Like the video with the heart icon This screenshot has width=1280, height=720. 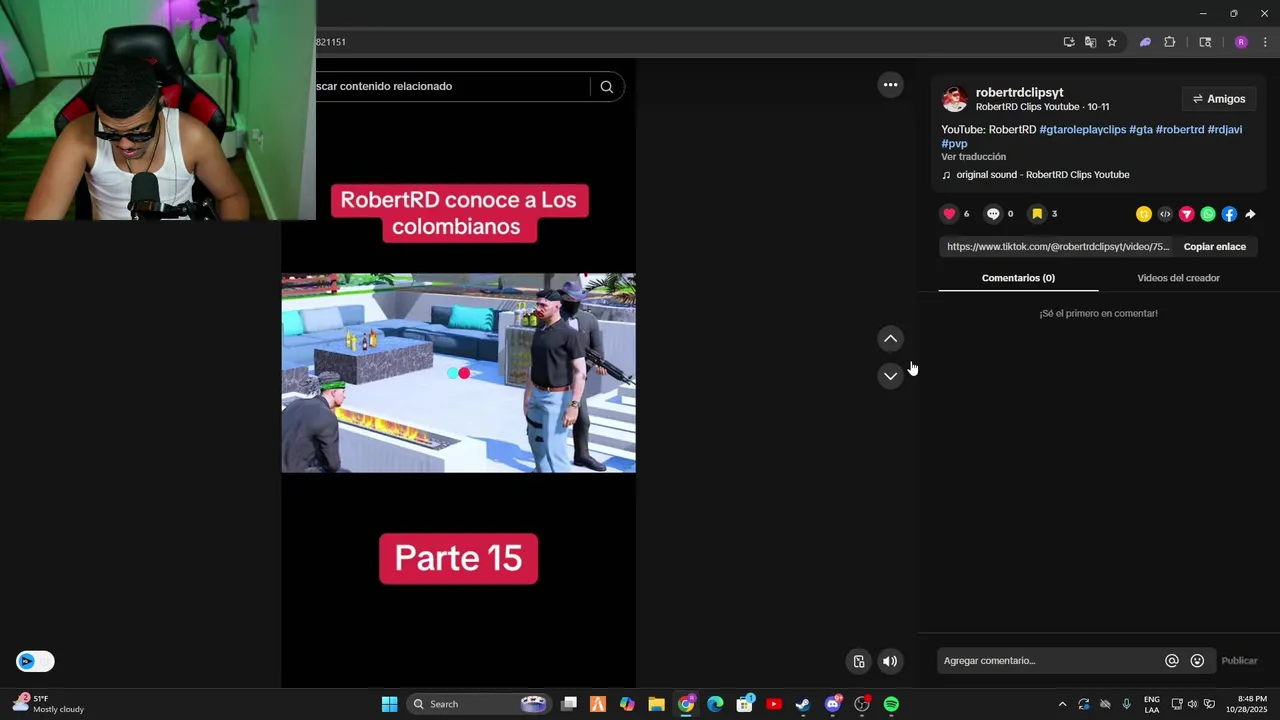click(949, 214)
